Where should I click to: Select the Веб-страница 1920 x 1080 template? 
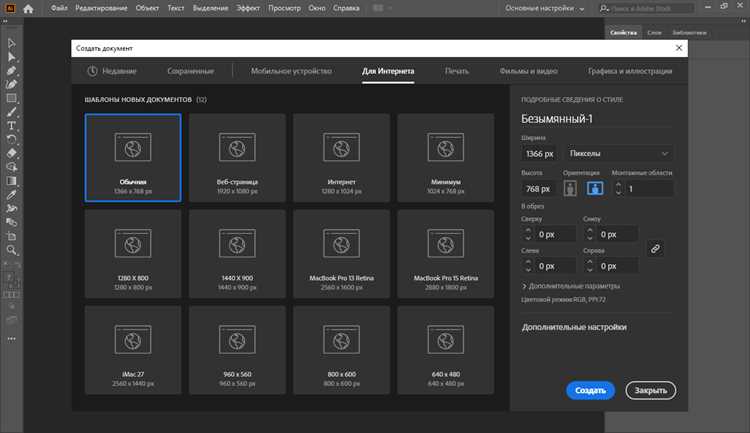pyautogui.click(x=237, y=157)
